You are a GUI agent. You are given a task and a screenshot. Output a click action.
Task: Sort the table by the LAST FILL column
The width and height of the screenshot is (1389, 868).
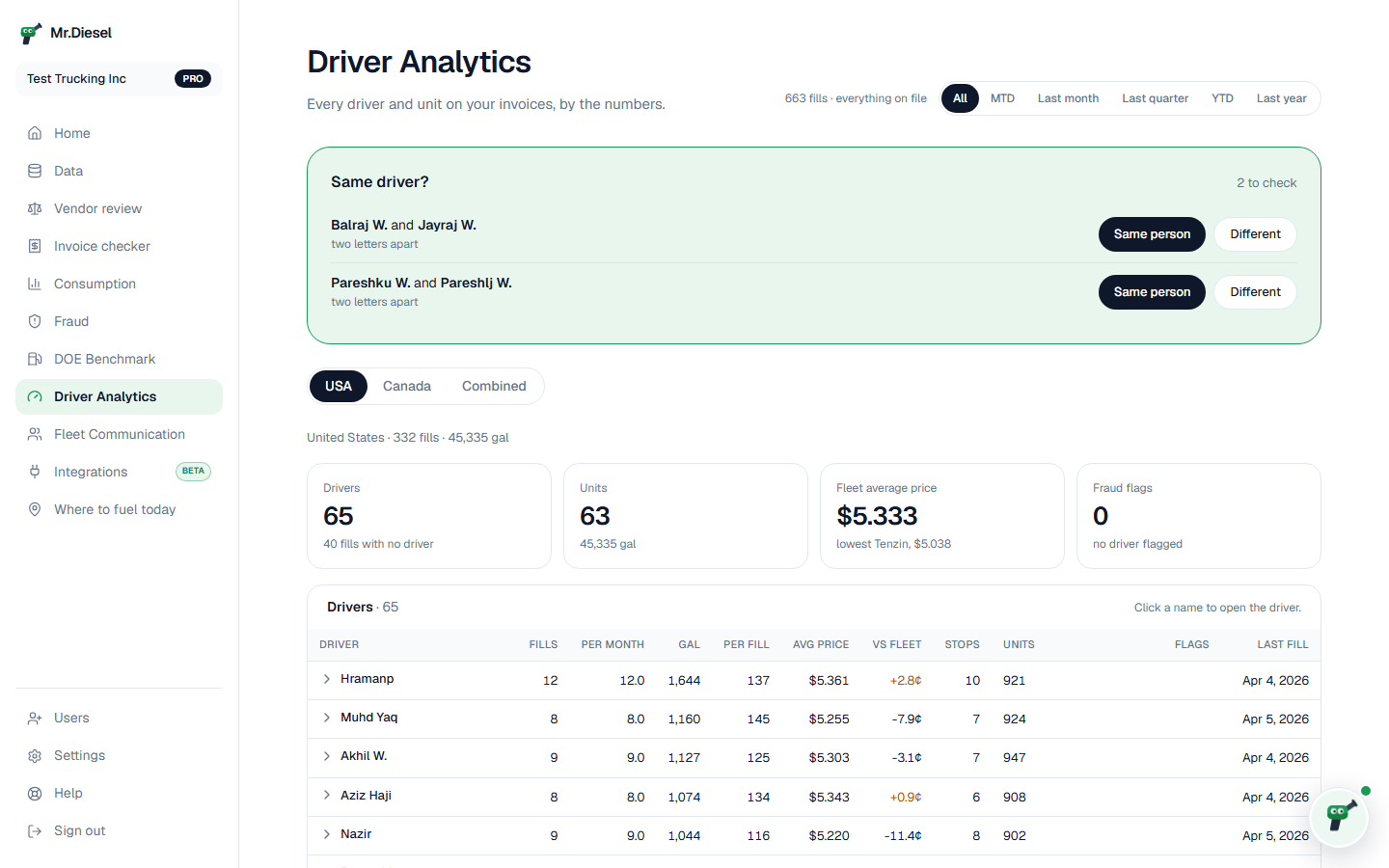[x=1283, y=644]
